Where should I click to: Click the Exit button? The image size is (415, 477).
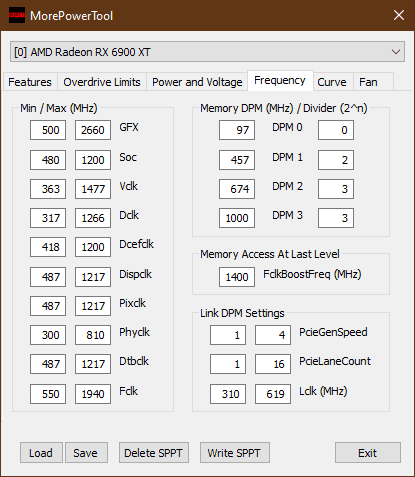point(368,453)
